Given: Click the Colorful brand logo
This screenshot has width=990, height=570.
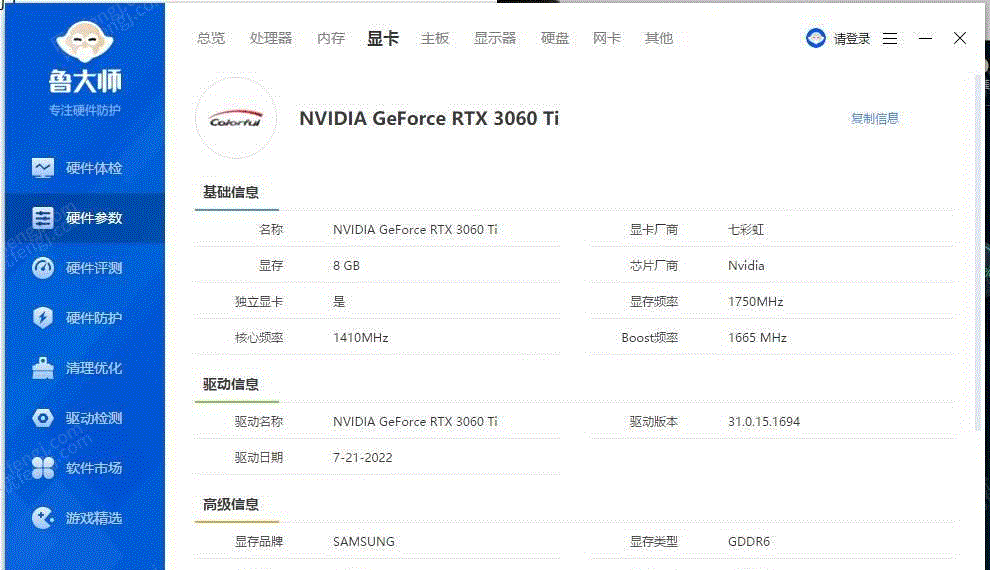Looking at the screenshot, I should coord(236,118).
